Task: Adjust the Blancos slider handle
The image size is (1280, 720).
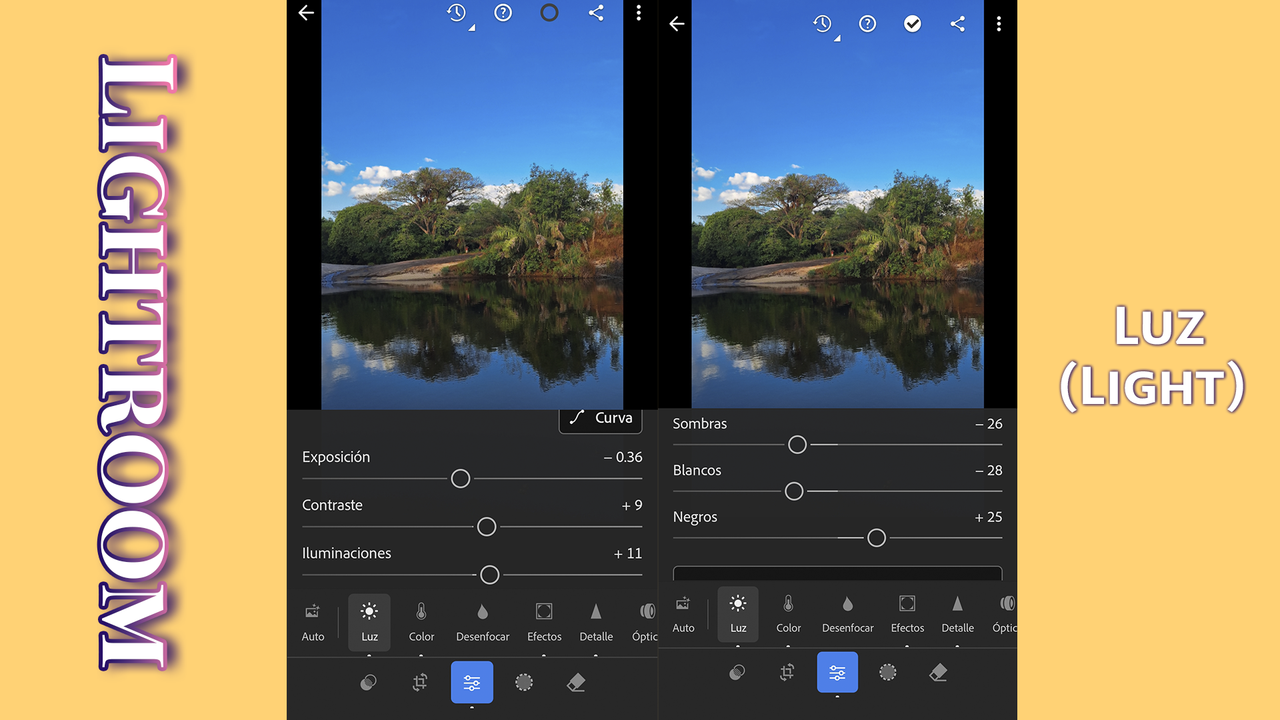Action: (794, 491)
